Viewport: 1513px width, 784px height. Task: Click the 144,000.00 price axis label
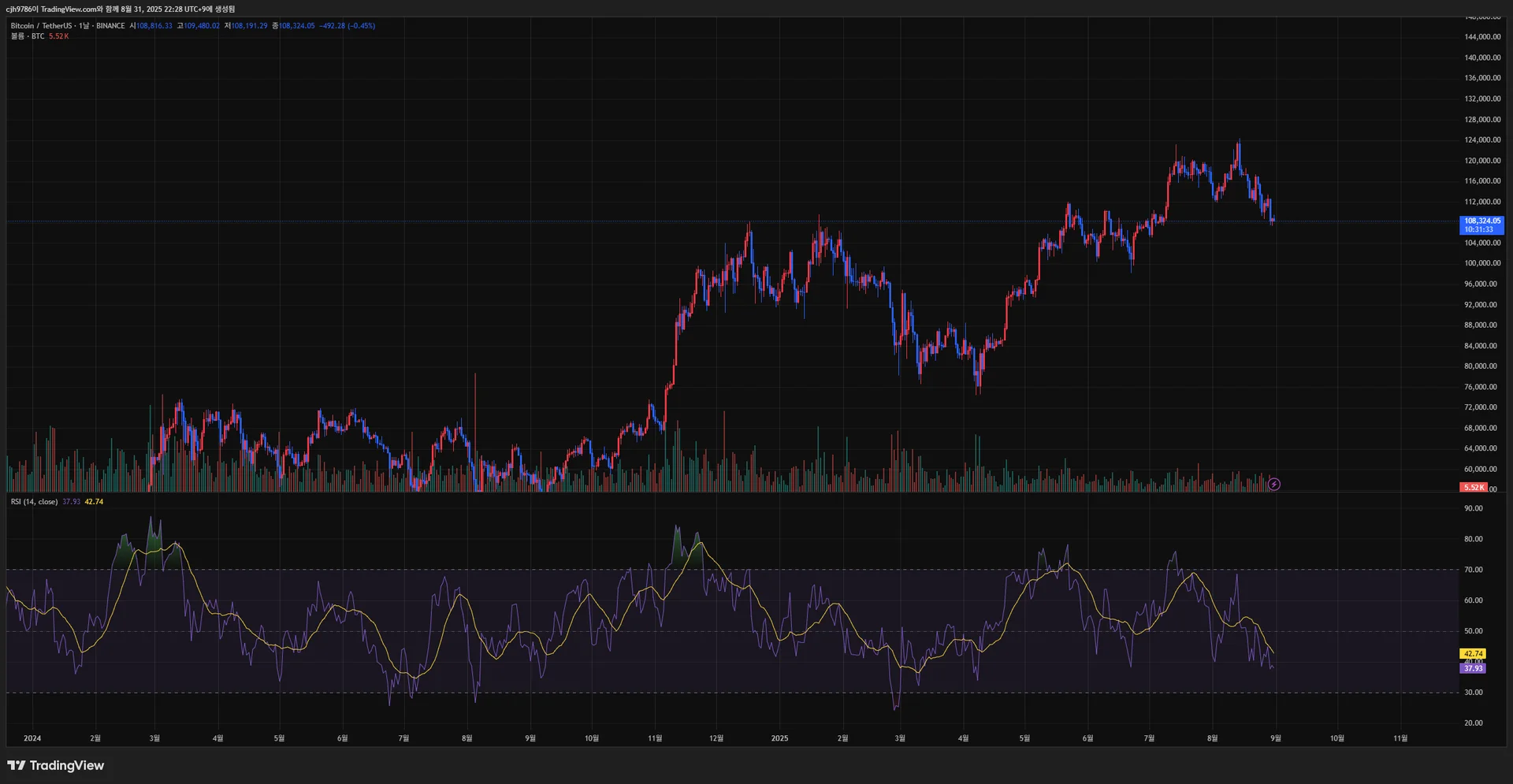[x=1482, y=37]
